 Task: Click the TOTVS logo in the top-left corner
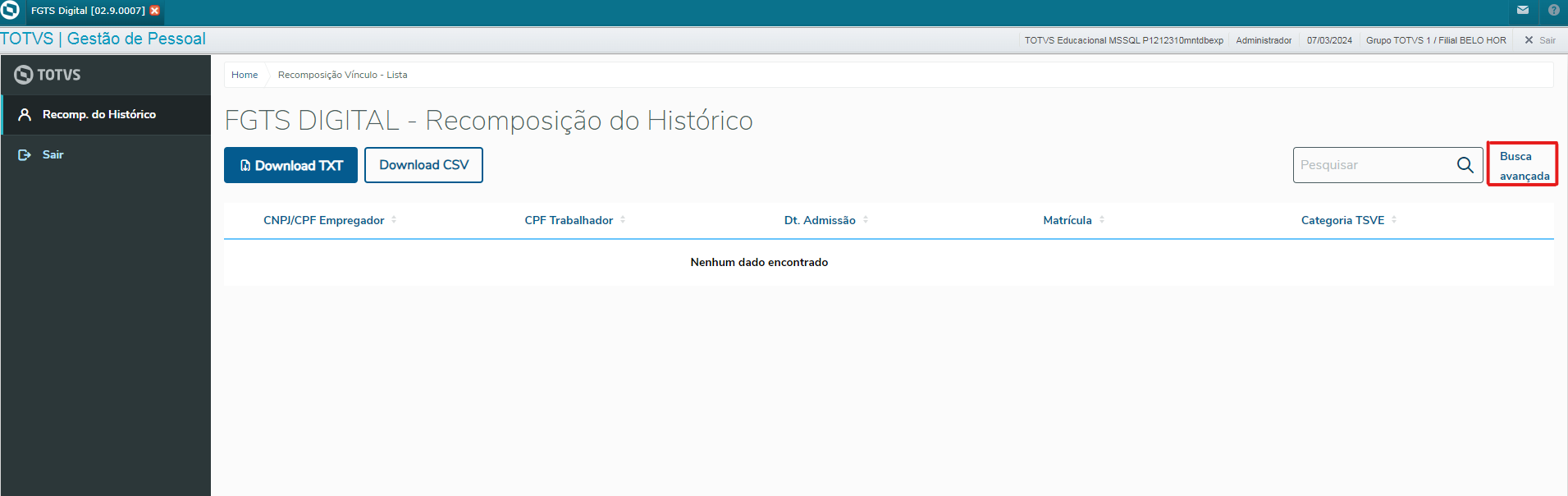click(10, 11)
